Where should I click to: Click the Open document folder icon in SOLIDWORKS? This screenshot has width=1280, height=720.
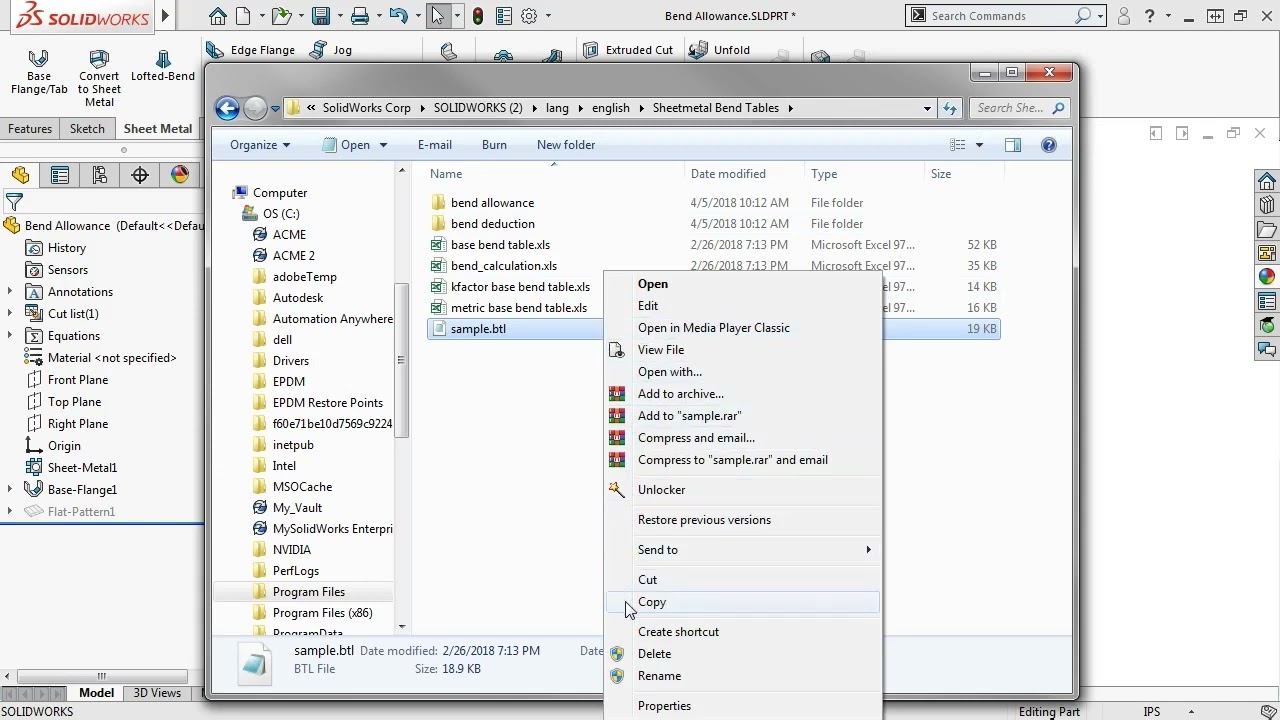tap(282, 16)
